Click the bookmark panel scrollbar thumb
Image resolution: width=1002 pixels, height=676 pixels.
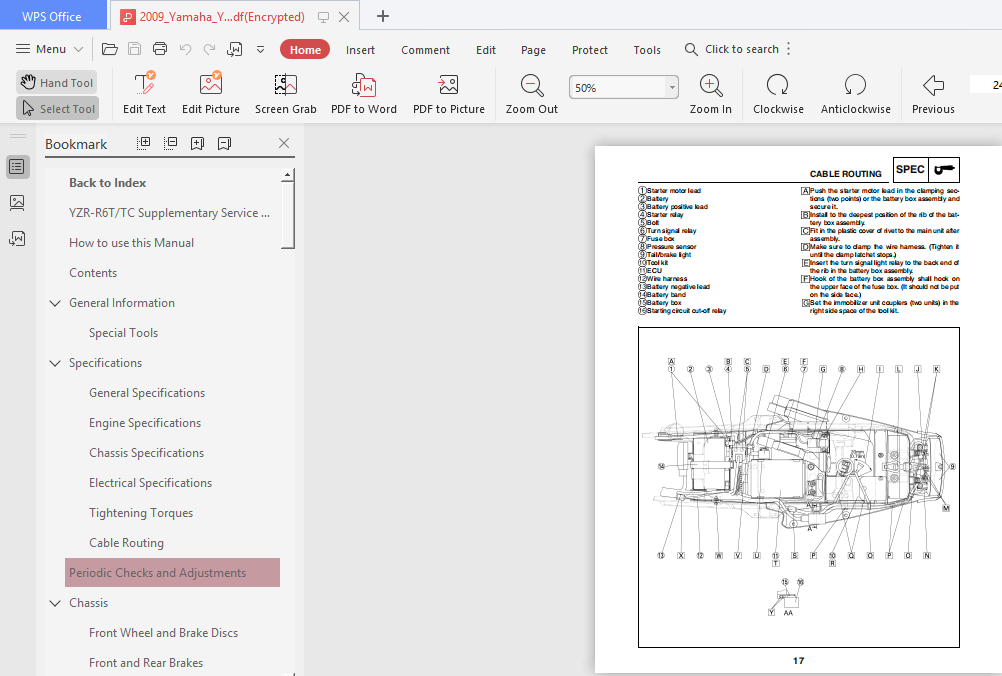pos(288,215)
